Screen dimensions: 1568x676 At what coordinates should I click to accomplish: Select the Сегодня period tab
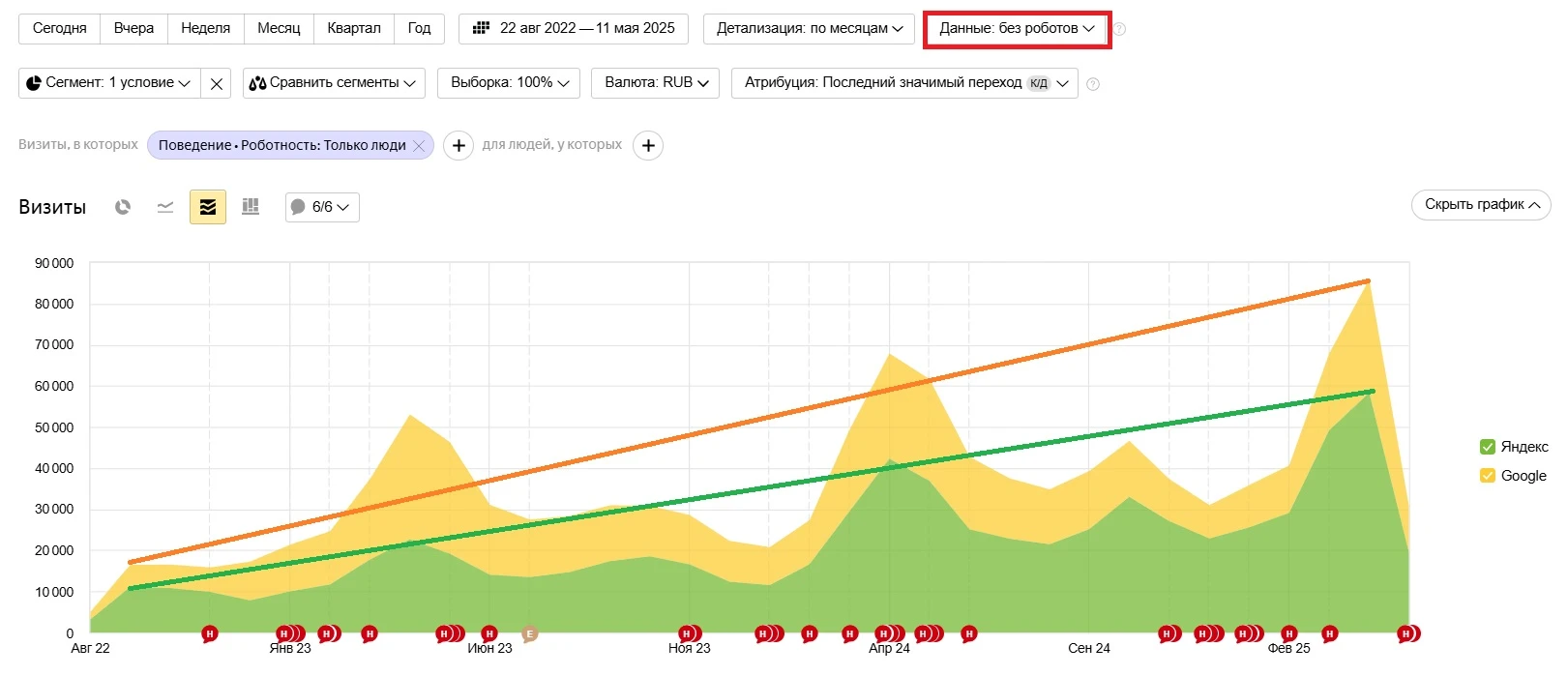click(59, 29)
